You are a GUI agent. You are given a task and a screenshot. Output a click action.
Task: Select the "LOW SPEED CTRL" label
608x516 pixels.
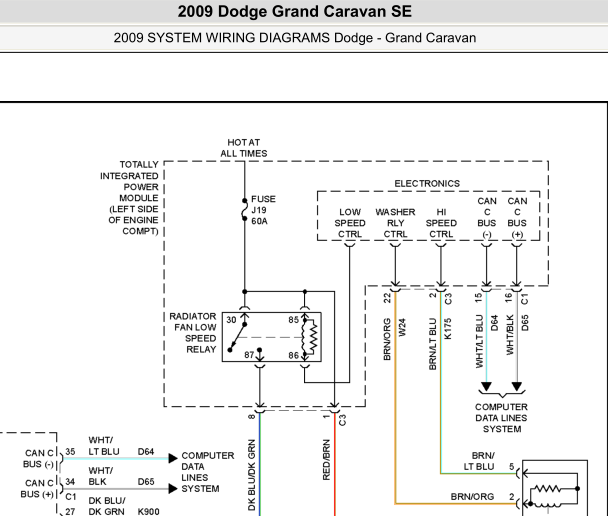pyautogui.click(x=350, y=223)
